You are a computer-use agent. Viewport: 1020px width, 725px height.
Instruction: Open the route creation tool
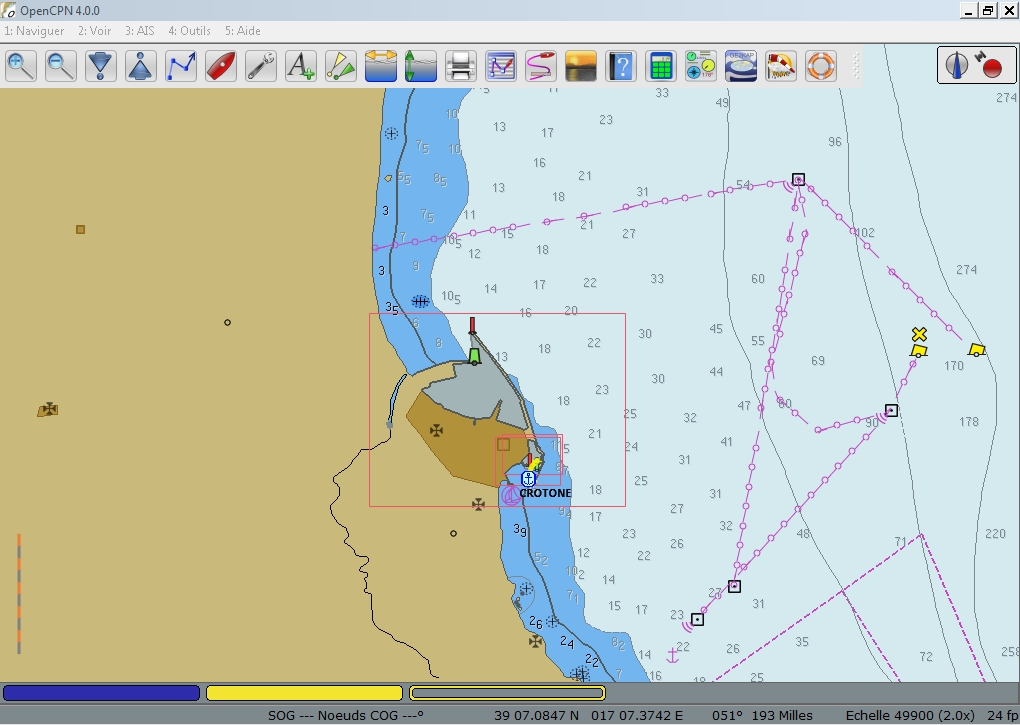tap(181, 67)
